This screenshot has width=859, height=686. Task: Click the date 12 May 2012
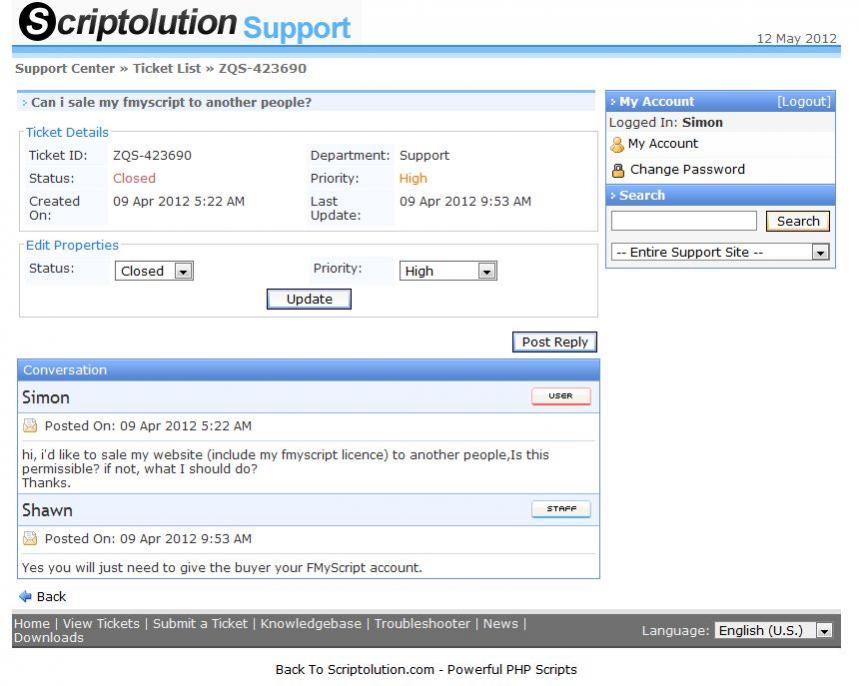[797, 39]
